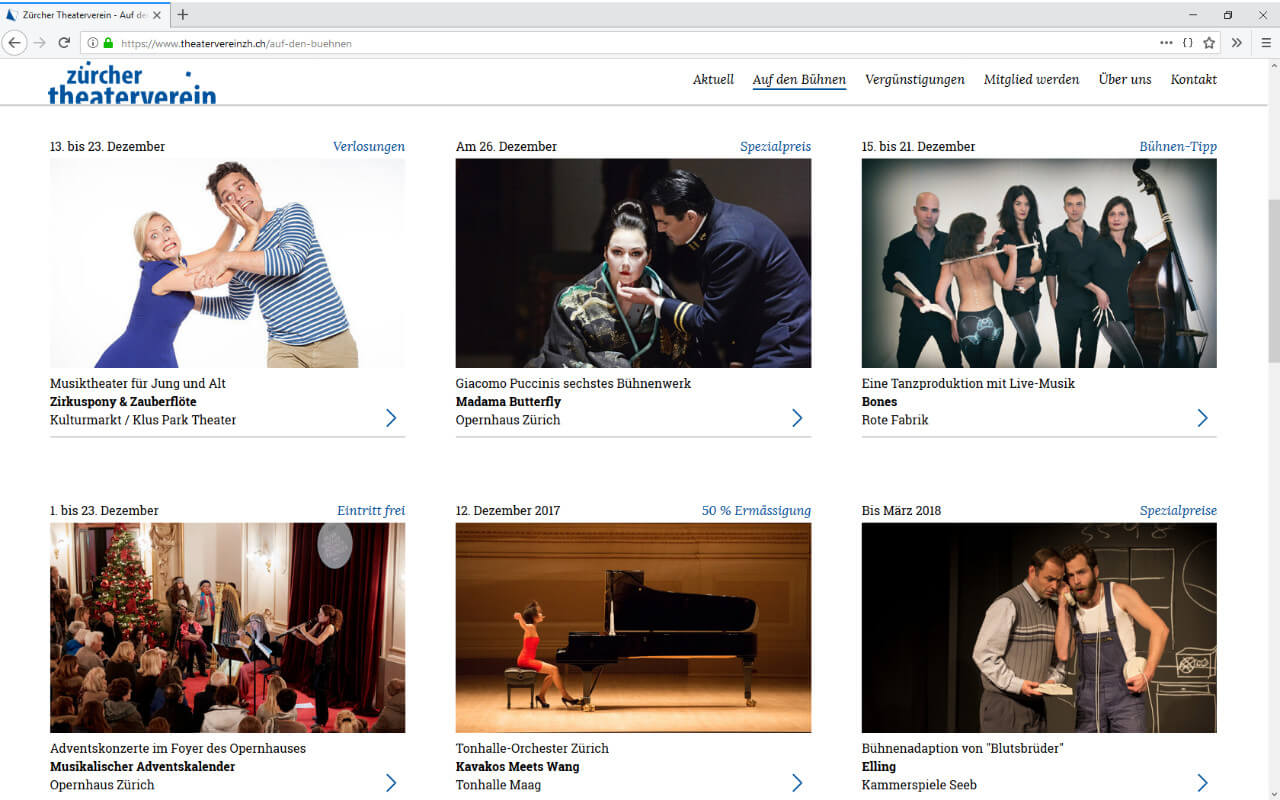Screen dimensions: 1280x800
Task: Click the date 15. bis 21. Dezember
Action: (918, 146)
